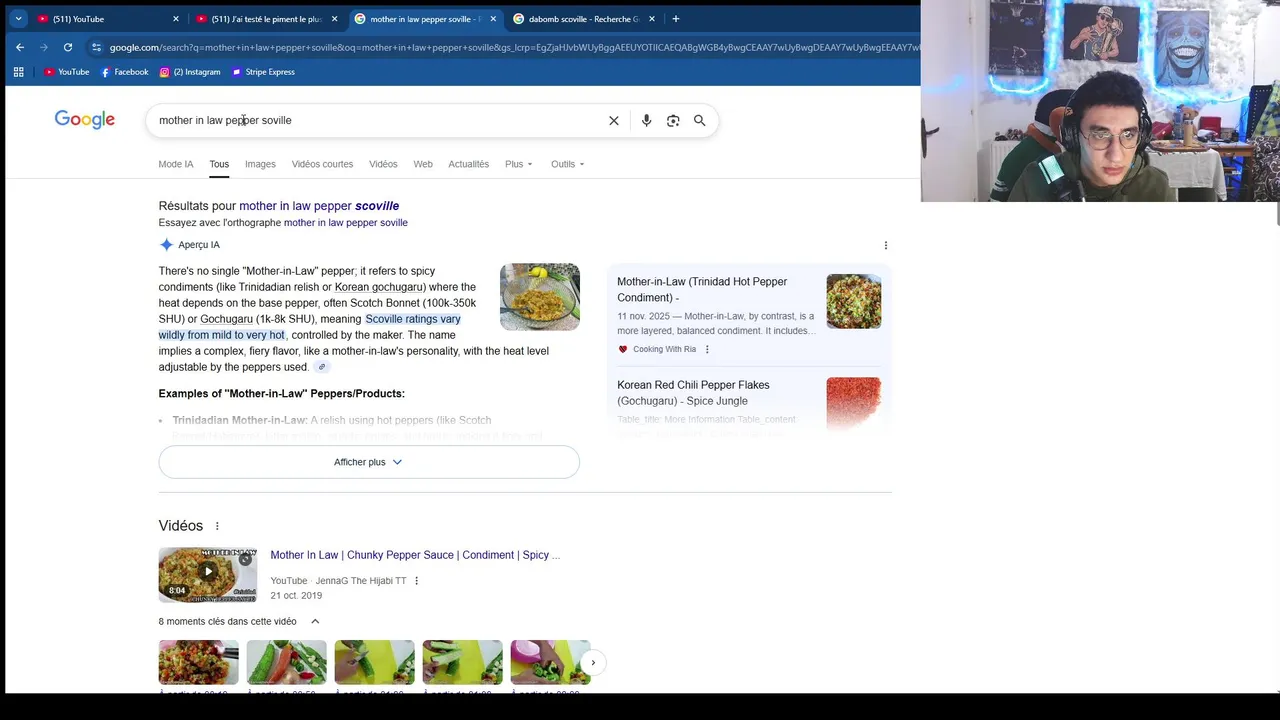The height and width of the screenshot is (720, 1280).
Task: Open options for JennaG The Hijabi TT
Action: 417,581
